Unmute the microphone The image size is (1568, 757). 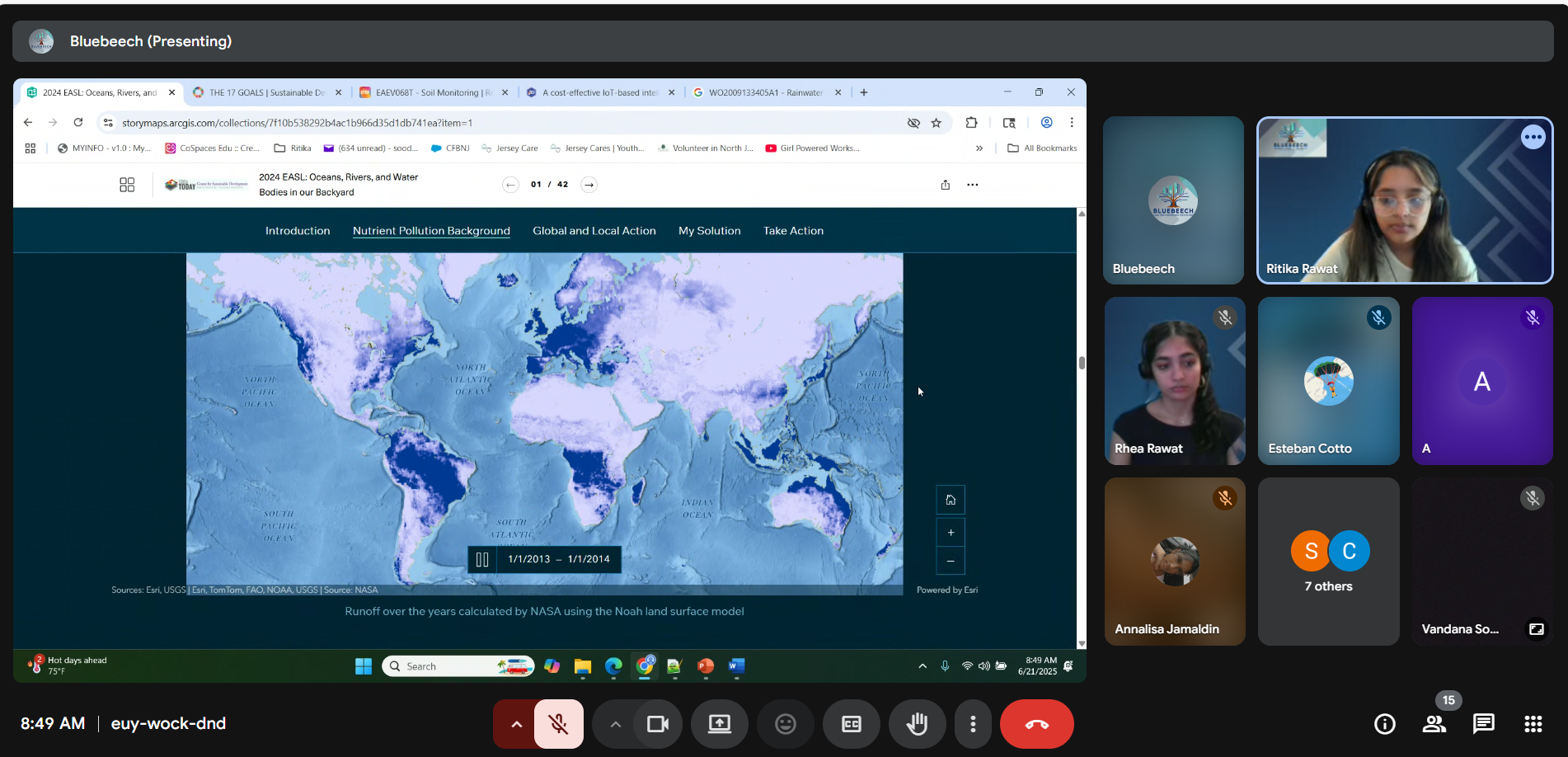tap(559, 724)
